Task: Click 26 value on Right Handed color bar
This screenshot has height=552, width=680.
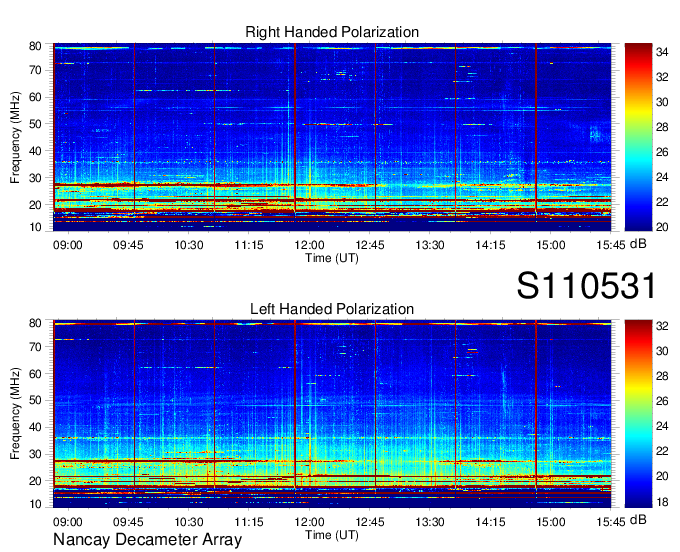Action: point(662,152)
